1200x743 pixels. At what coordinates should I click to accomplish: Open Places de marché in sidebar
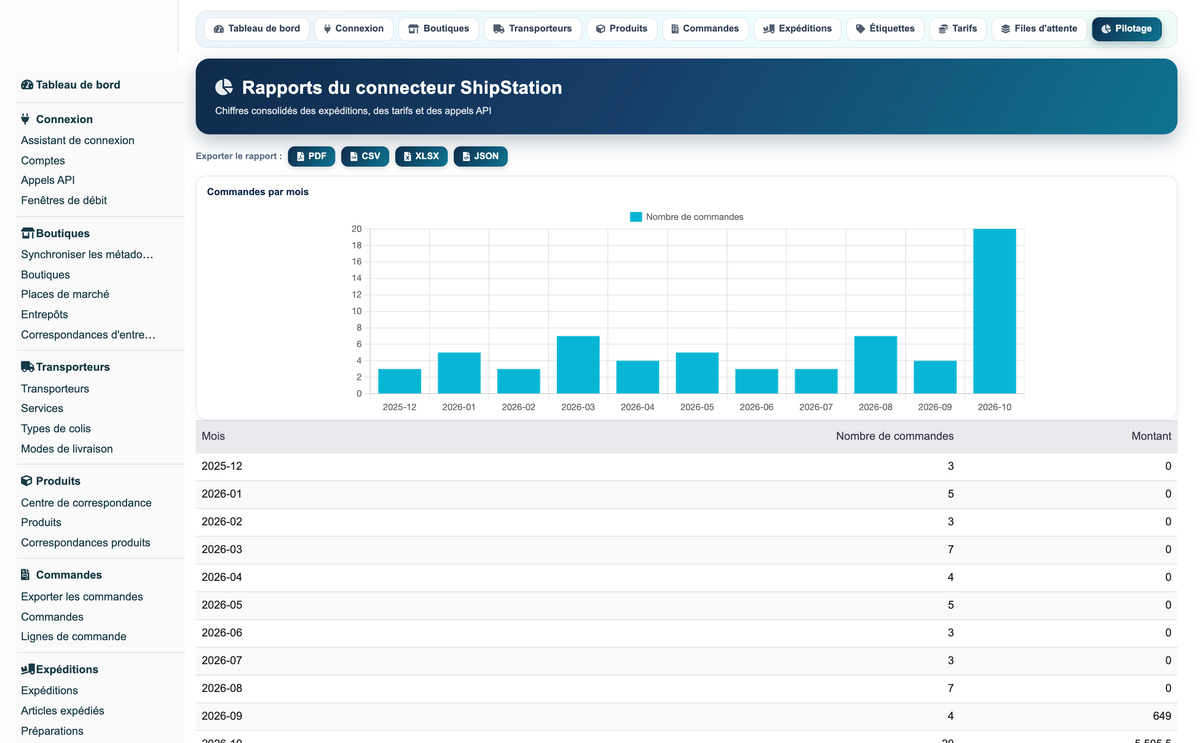pos(65,295)
